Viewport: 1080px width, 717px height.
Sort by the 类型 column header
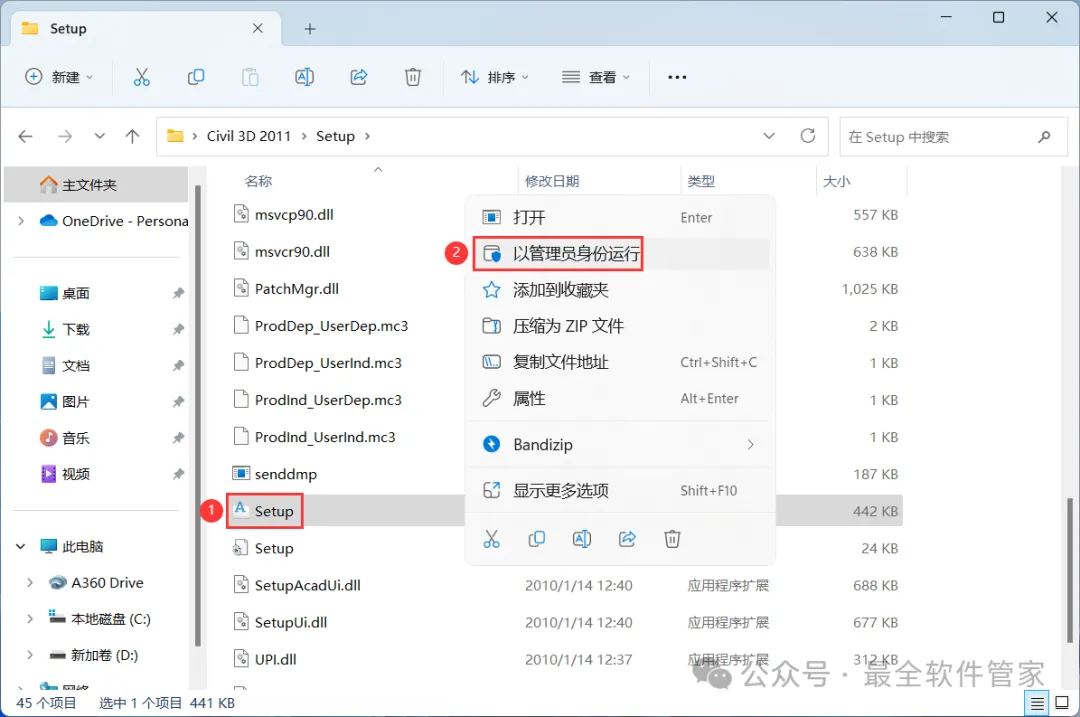click(700, 181)
